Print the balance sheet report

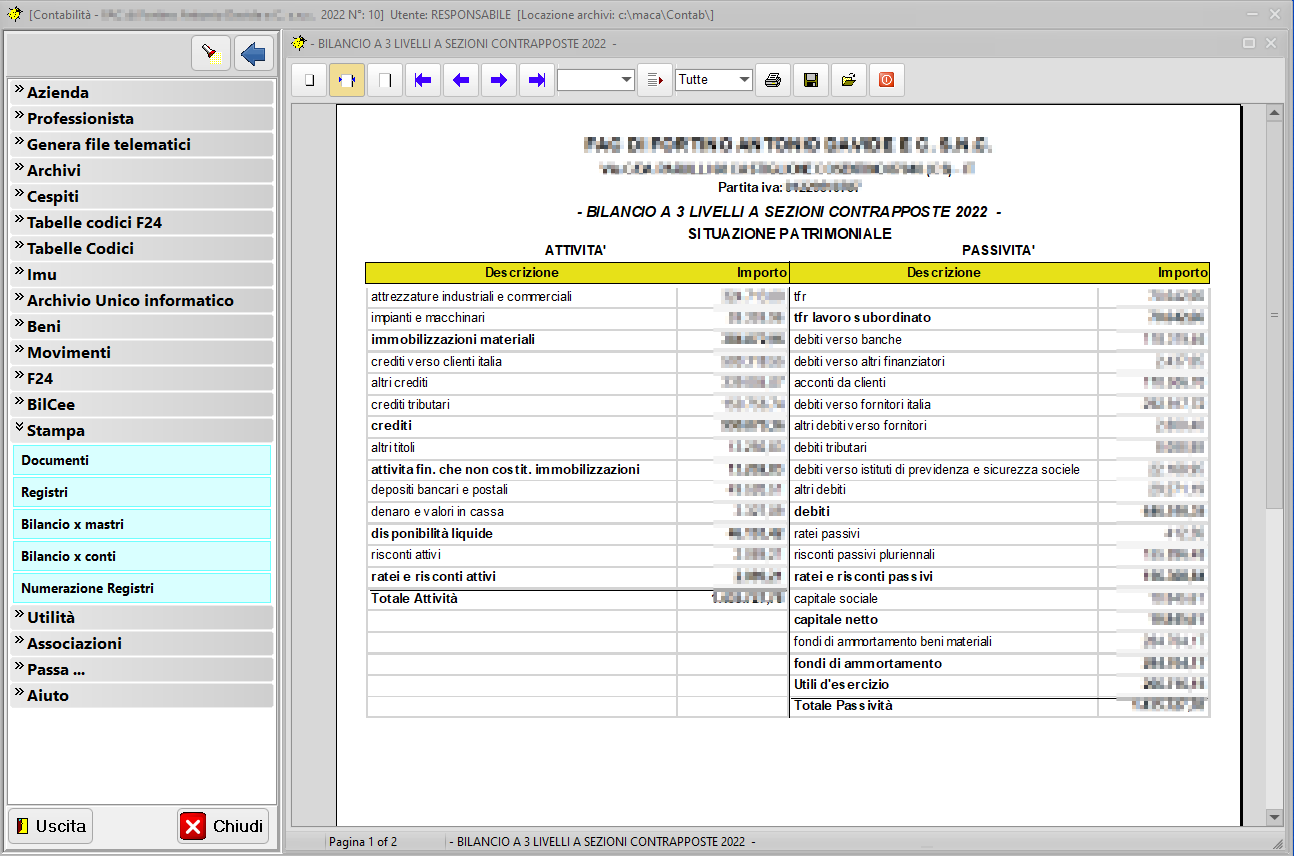pos(772,80)
